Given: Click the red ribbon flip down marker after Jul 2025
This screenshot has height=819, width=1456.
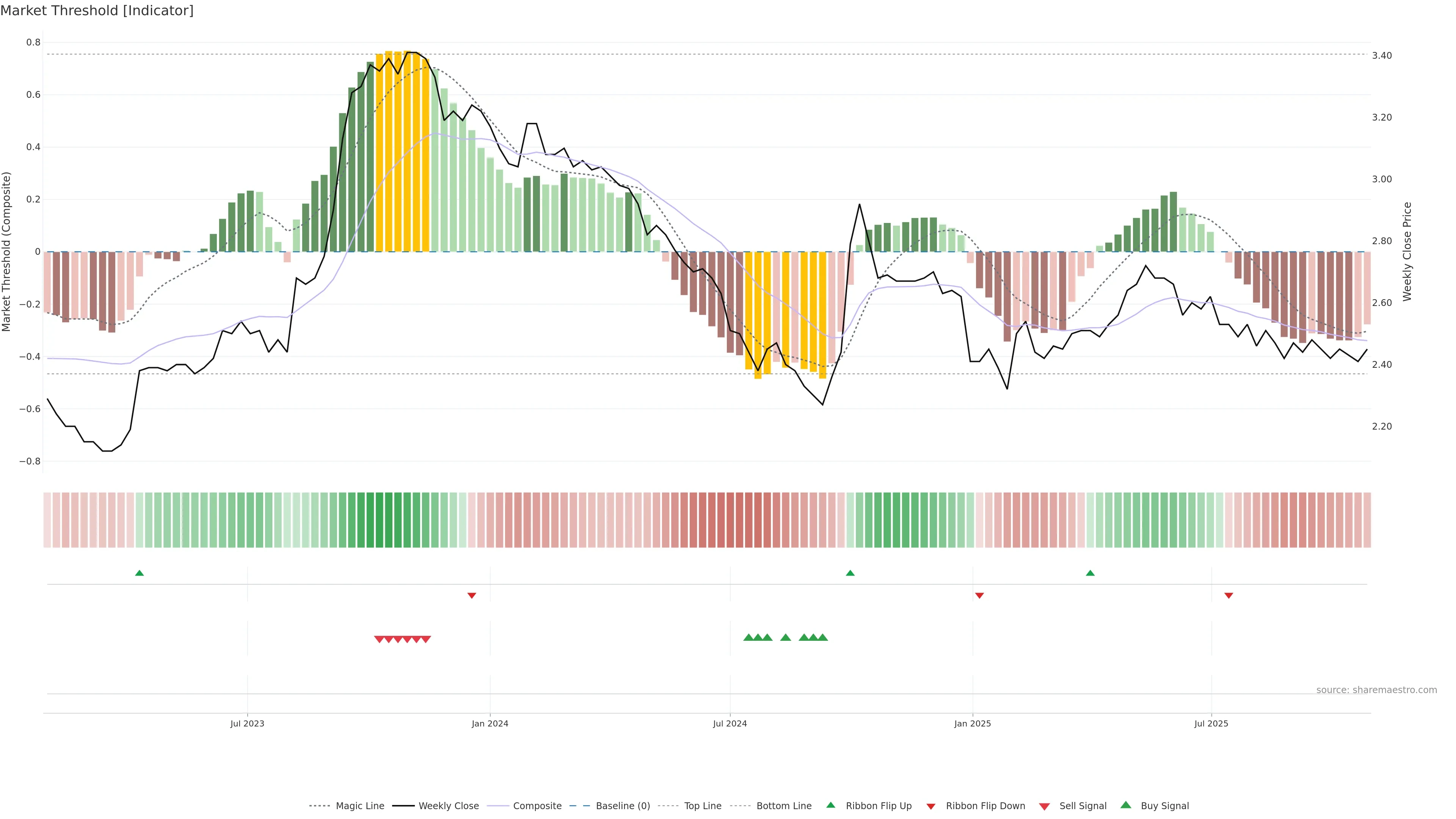Looking at the screenshot, I should pos(1229,595).
